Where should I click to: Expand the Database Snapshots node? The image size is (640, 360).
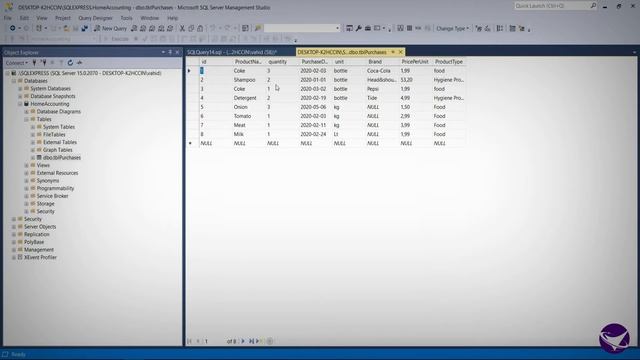[20, 96]
